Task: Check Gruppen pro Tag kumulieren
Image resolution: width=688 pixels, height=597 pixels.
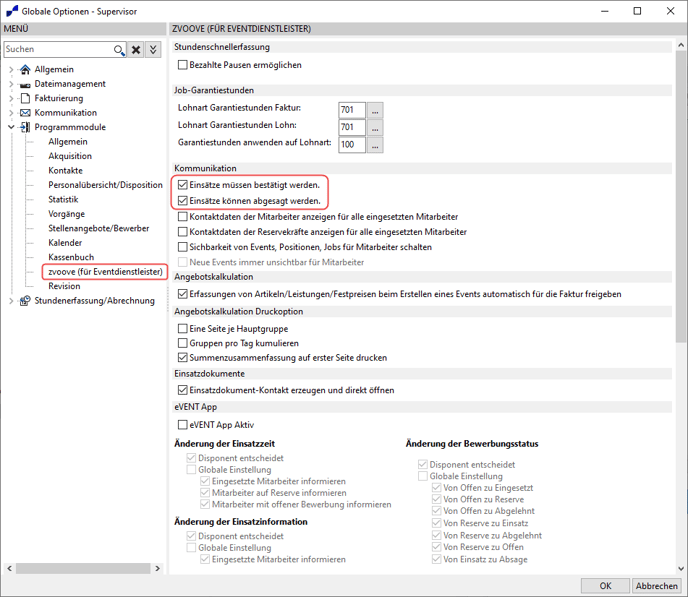Action: (183, 343)
